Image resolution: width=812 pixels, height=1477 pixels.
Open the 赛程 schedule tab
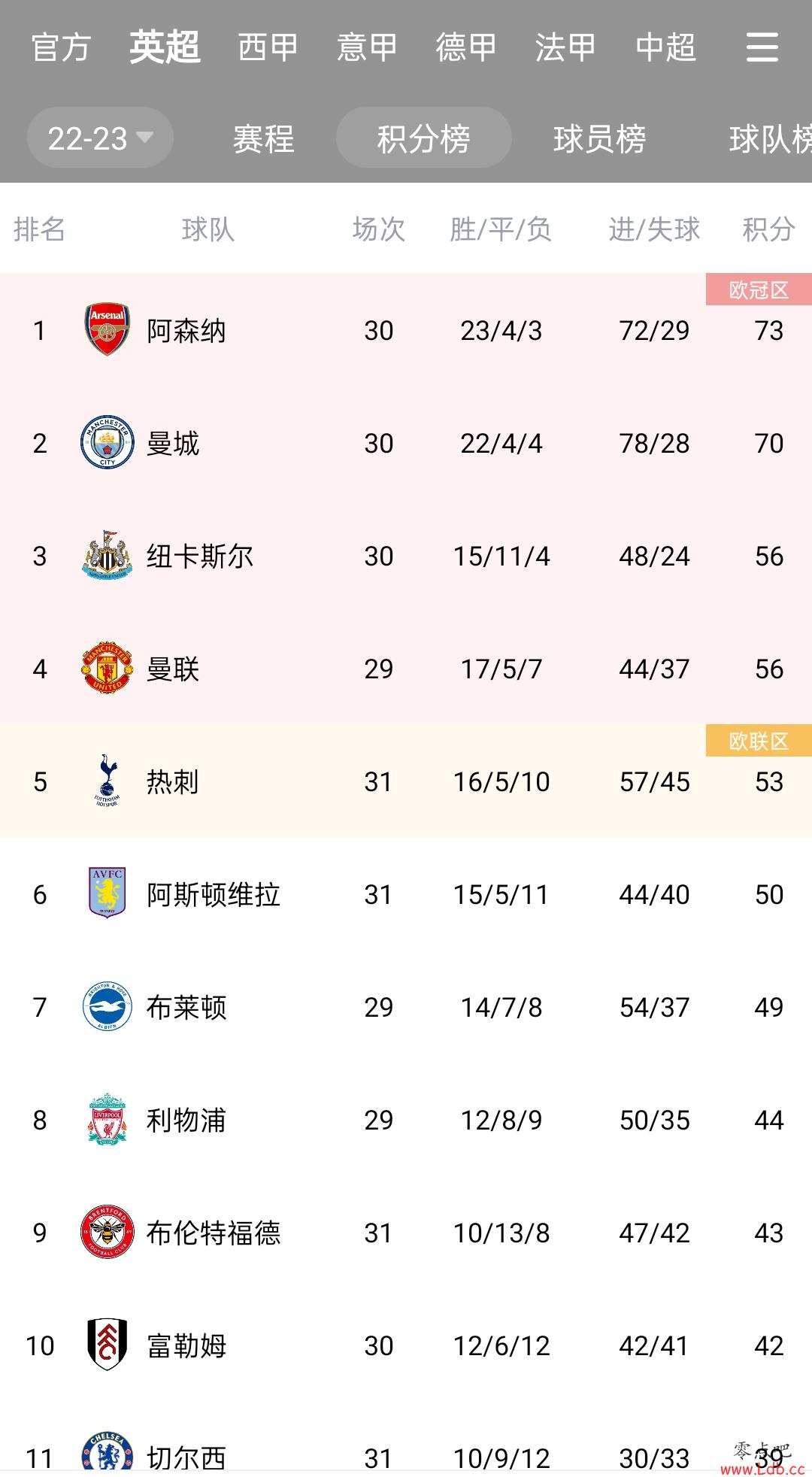(263, 138)
